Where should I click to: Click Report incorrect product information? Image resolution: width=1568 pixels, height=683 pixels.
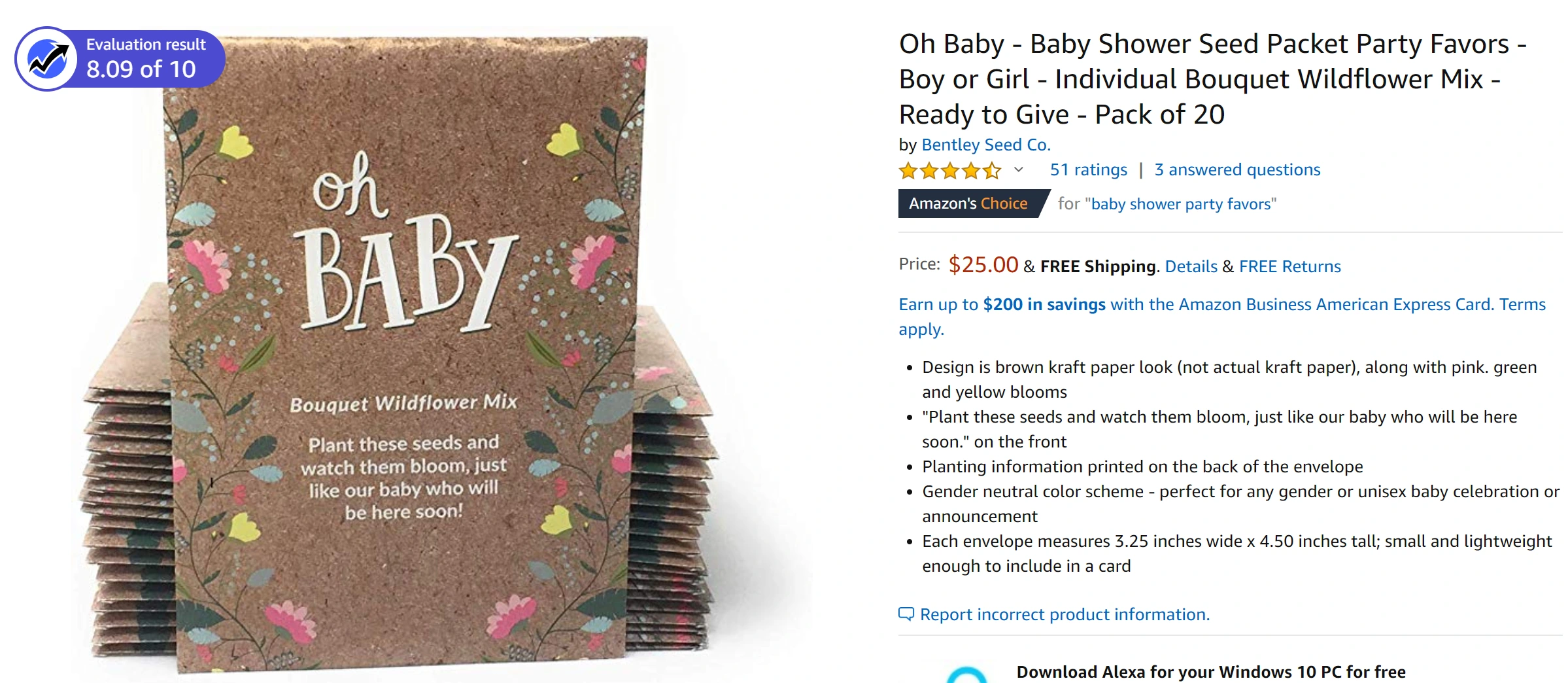1065,614
